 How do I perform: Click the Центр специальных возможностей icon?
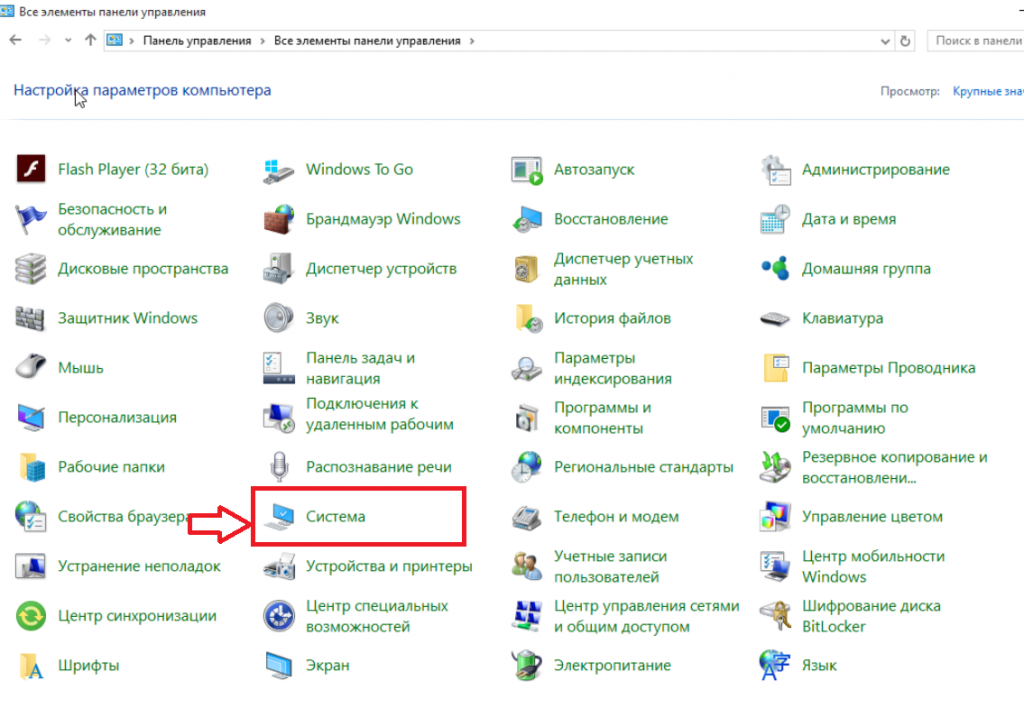coord(279,616)
